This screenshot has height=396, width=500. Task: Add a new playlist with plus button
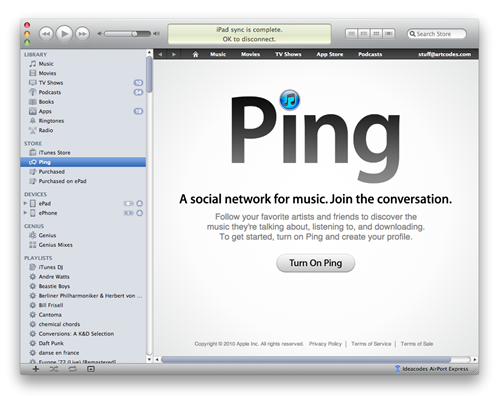(x=36, y=369)
